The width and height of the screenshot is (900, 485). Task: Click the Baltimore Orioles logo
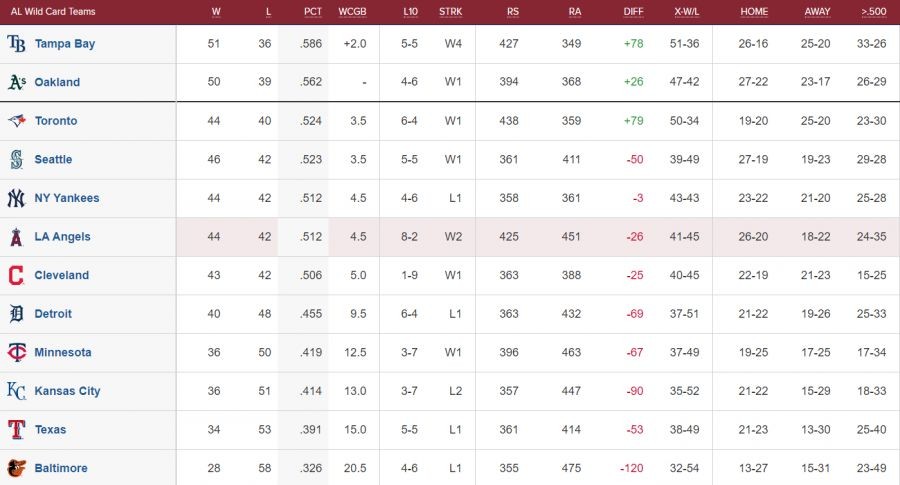tap(16, 468)
